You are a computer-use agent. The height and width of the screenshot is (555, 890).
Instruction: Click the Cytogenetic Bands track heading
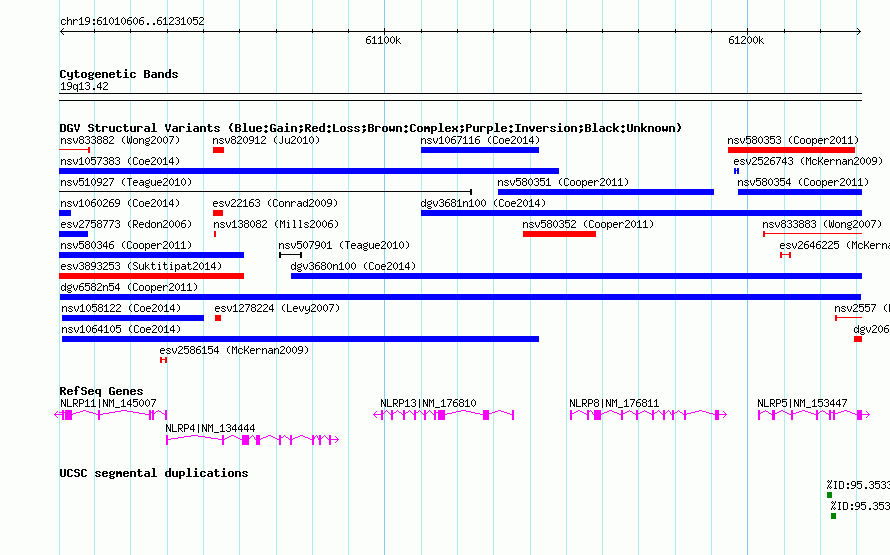point(119,74)
